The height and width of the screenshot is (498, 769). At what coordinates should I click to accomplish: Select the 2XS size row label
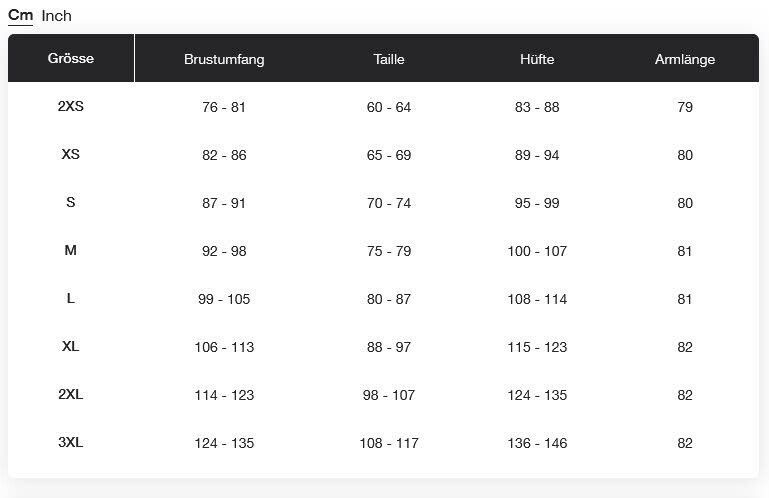coord(71,106)
